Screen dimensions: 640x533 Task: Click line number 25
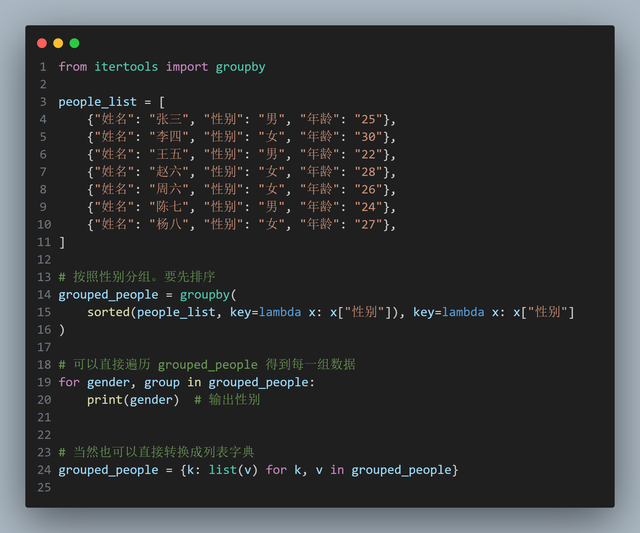[44, 488]
